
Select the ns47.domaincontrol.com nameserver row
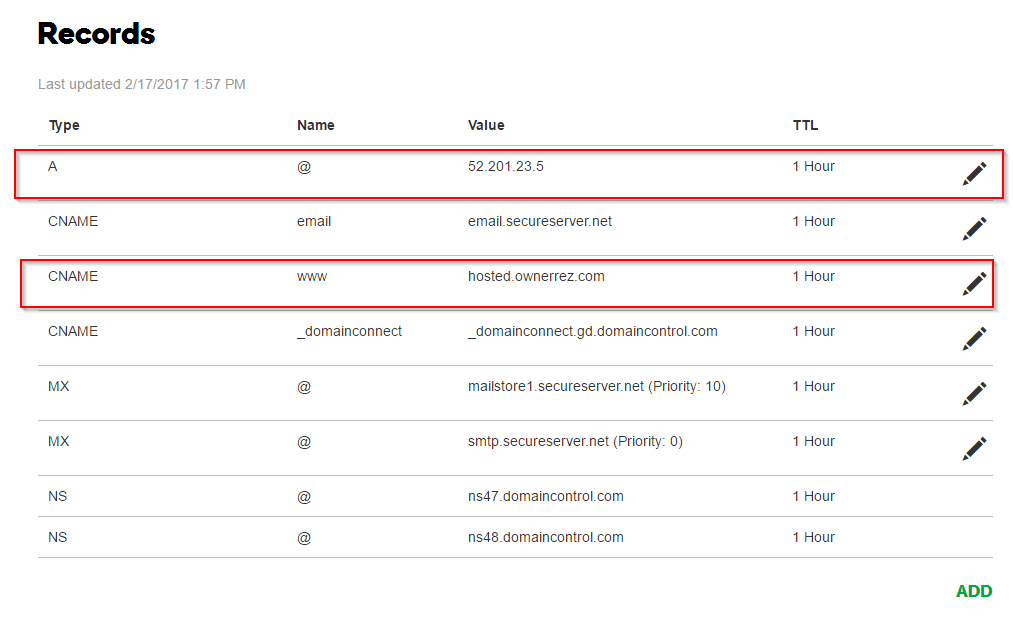(x=545, y=496)
